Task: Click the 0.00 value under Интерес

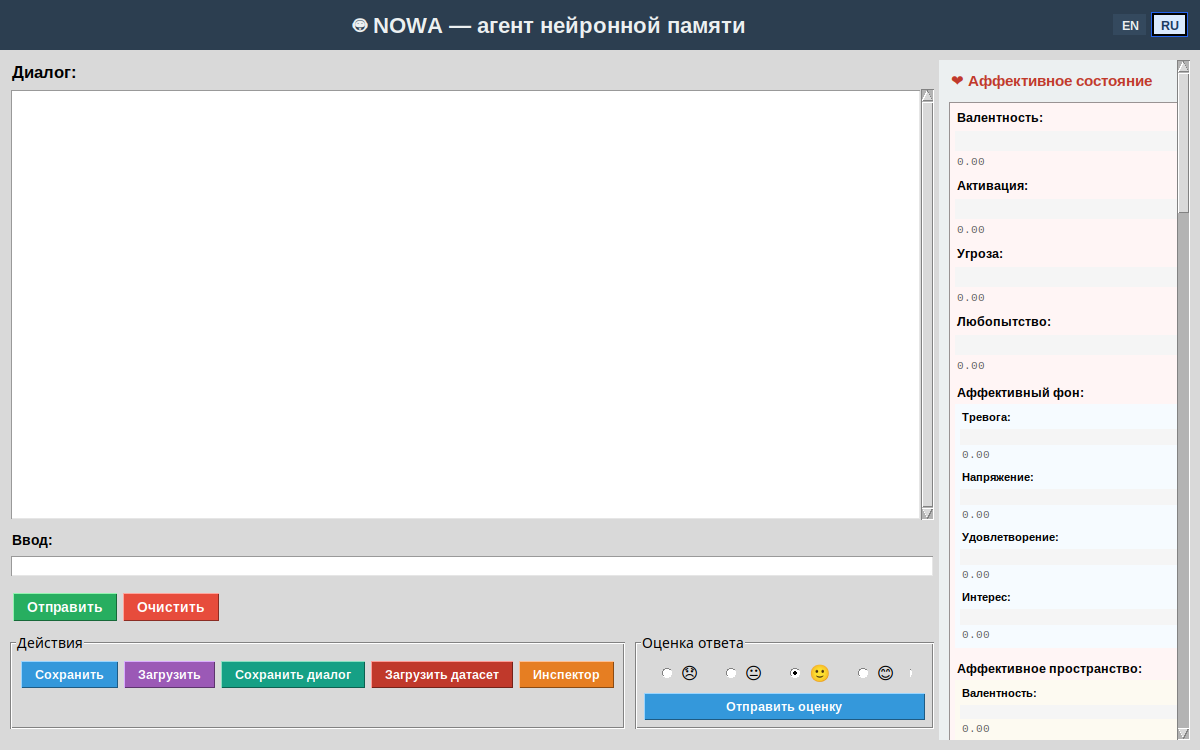Action: (x=976, y=635)
